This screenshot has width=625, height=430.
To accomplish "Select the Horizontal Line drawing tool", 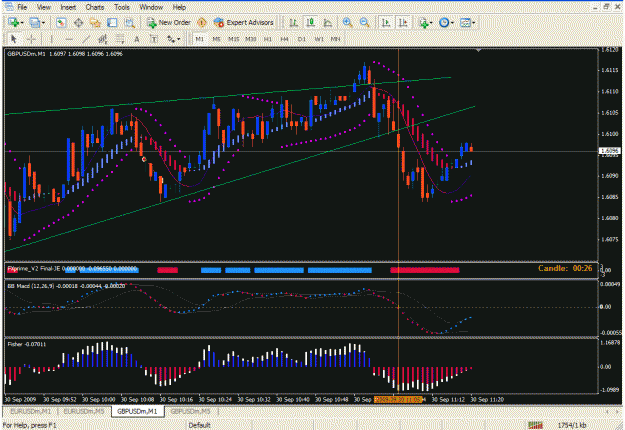I will click(x=69, y=39).
